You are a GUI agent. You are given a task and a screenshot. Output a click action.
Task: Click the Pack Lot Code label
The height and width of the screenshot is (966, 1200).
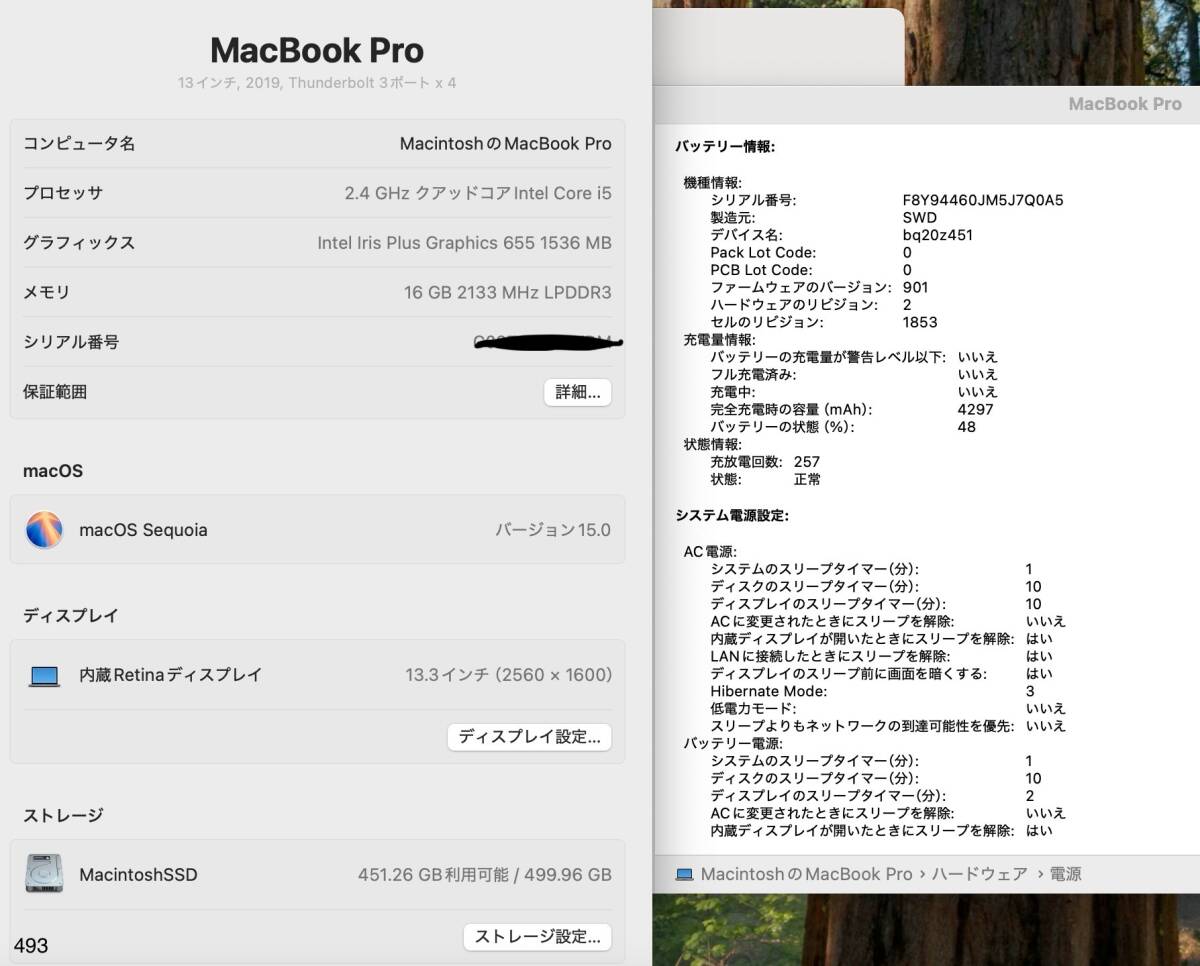pos(763,252)
